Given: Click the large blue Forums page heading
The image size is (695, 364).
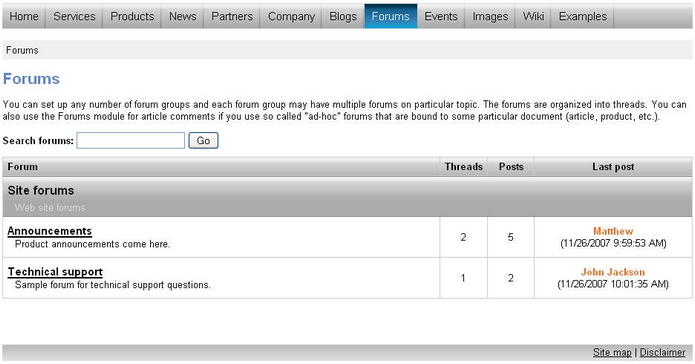Looking at the screenshot, I should click(31, 79).
